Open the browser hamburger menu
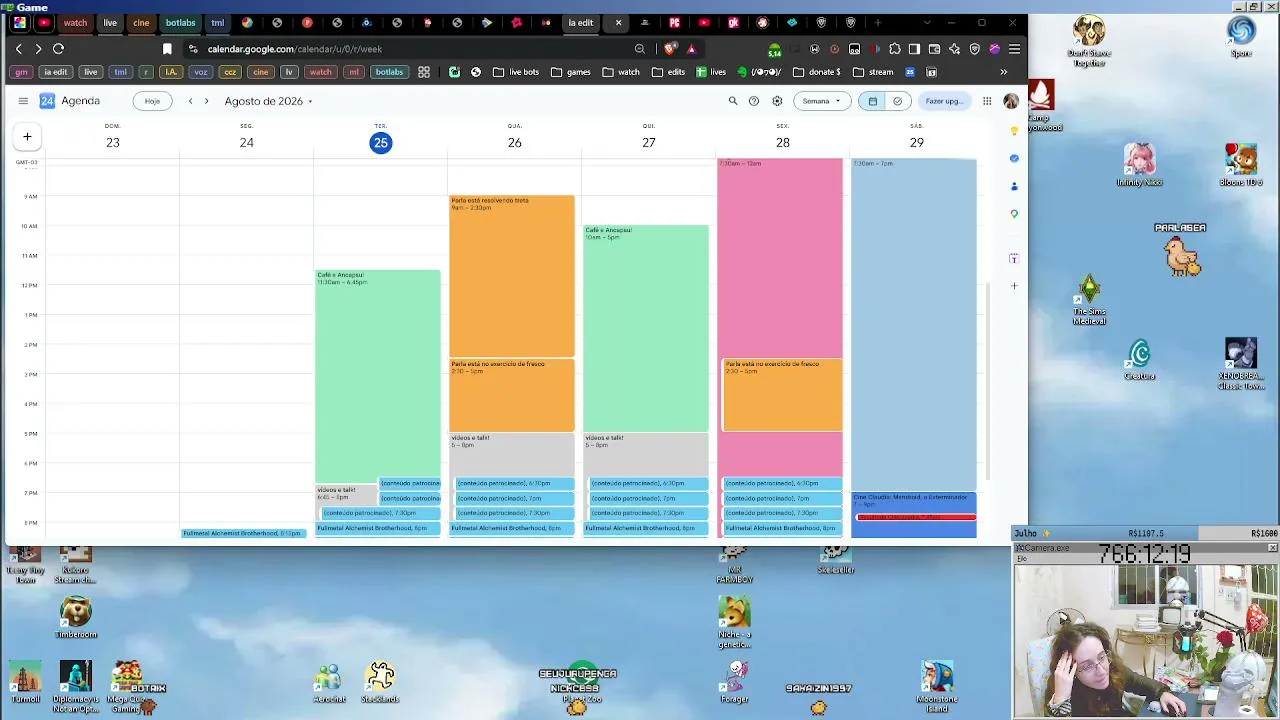The height and width of the screenshot is (720, 1280). coord(1014,49)
